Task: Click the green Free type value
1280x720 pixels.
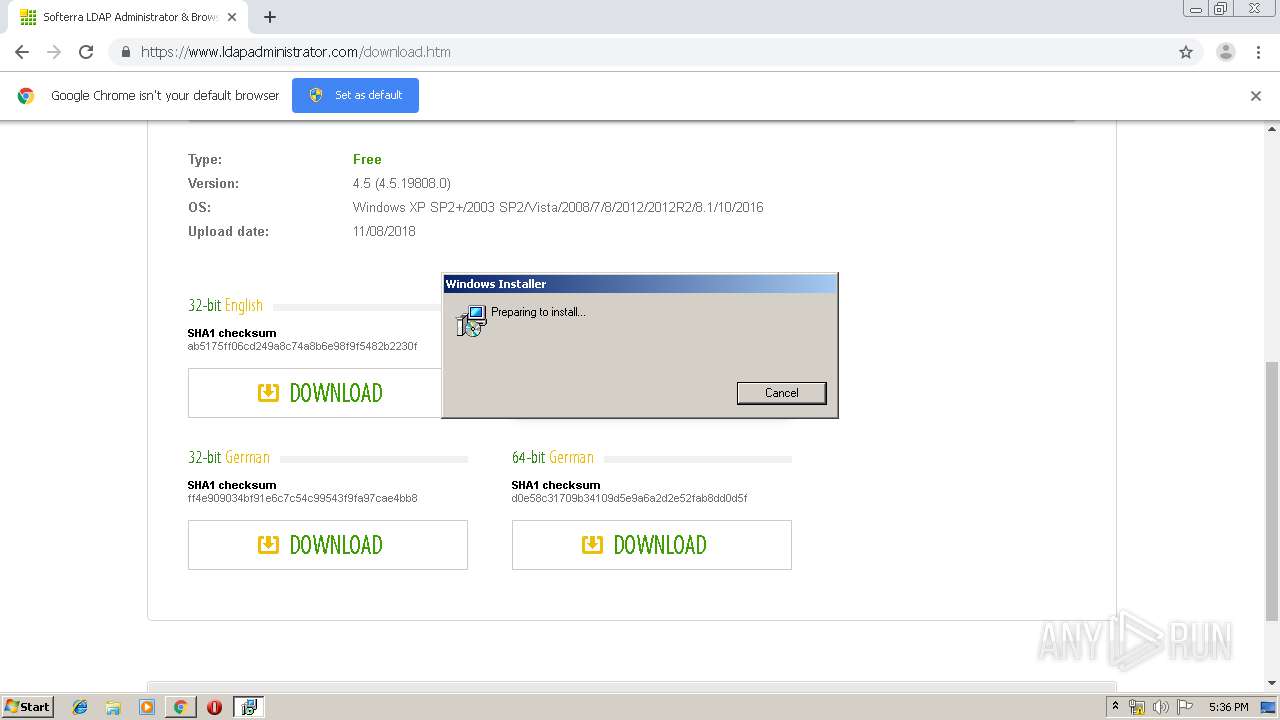Action: (x=367, y=159)
